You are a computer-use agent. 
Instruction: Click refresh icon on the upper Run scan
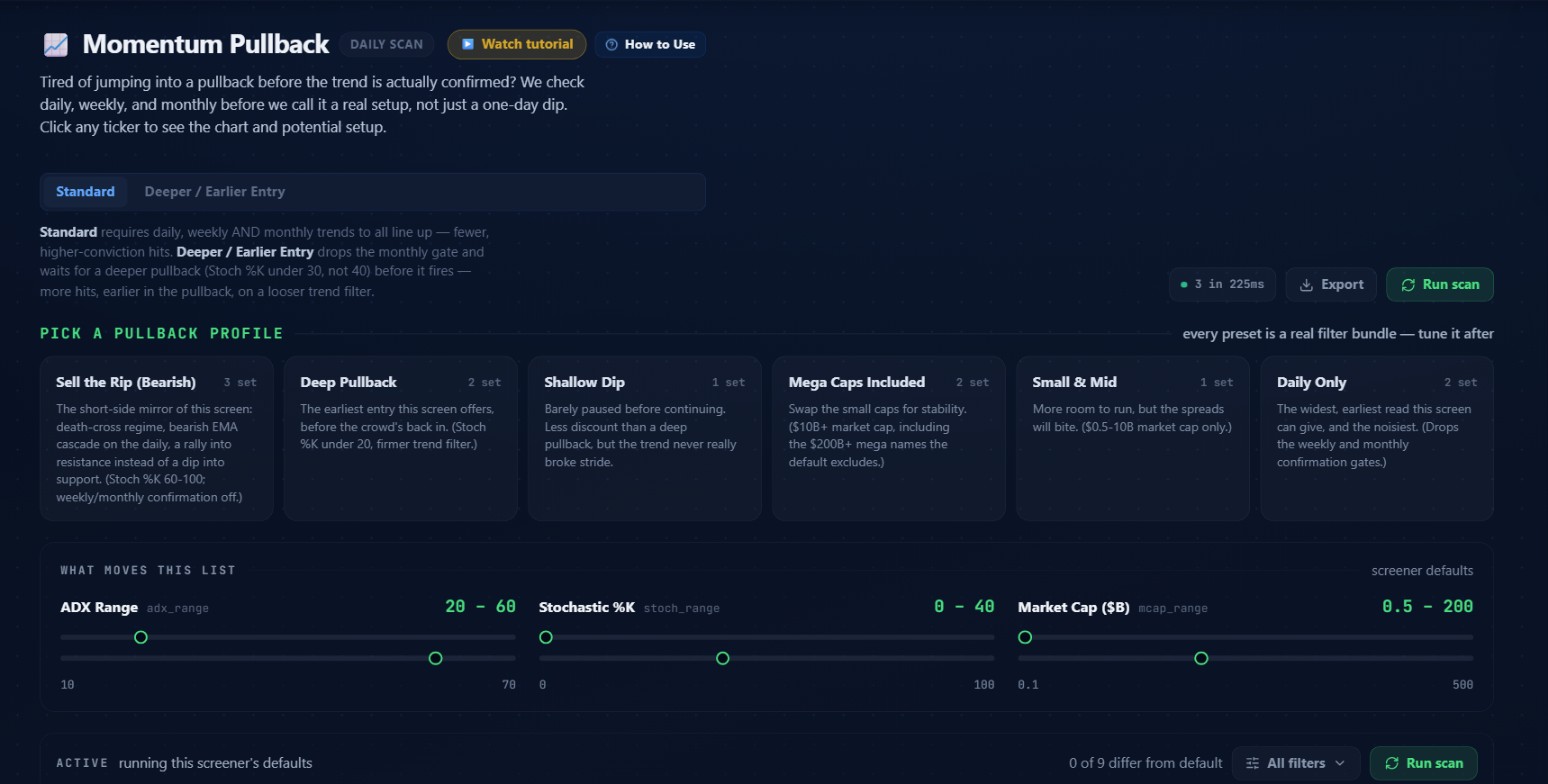coord(1408,285)
